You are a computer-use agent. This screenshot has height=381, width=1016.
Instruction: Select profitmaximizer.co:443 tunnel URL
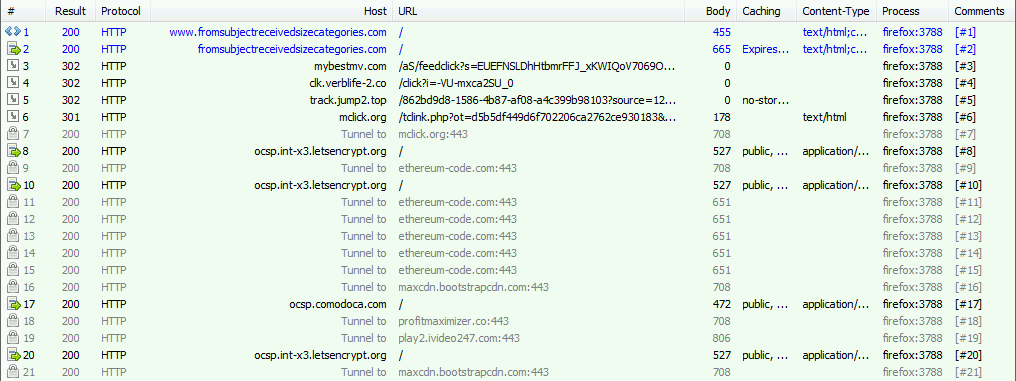pos(454,321)
